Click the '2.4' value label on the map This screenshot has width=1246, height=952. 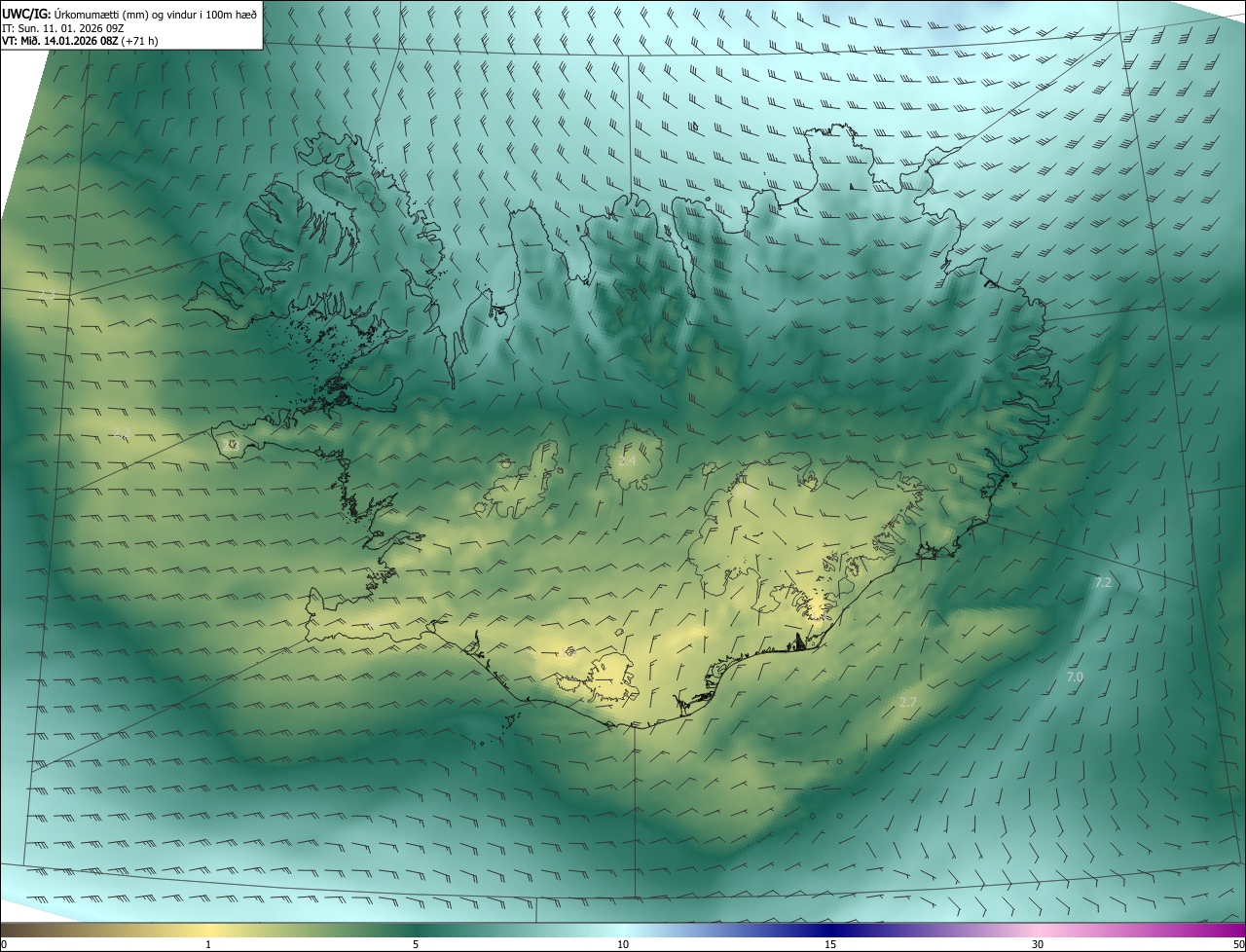[627, 460]
